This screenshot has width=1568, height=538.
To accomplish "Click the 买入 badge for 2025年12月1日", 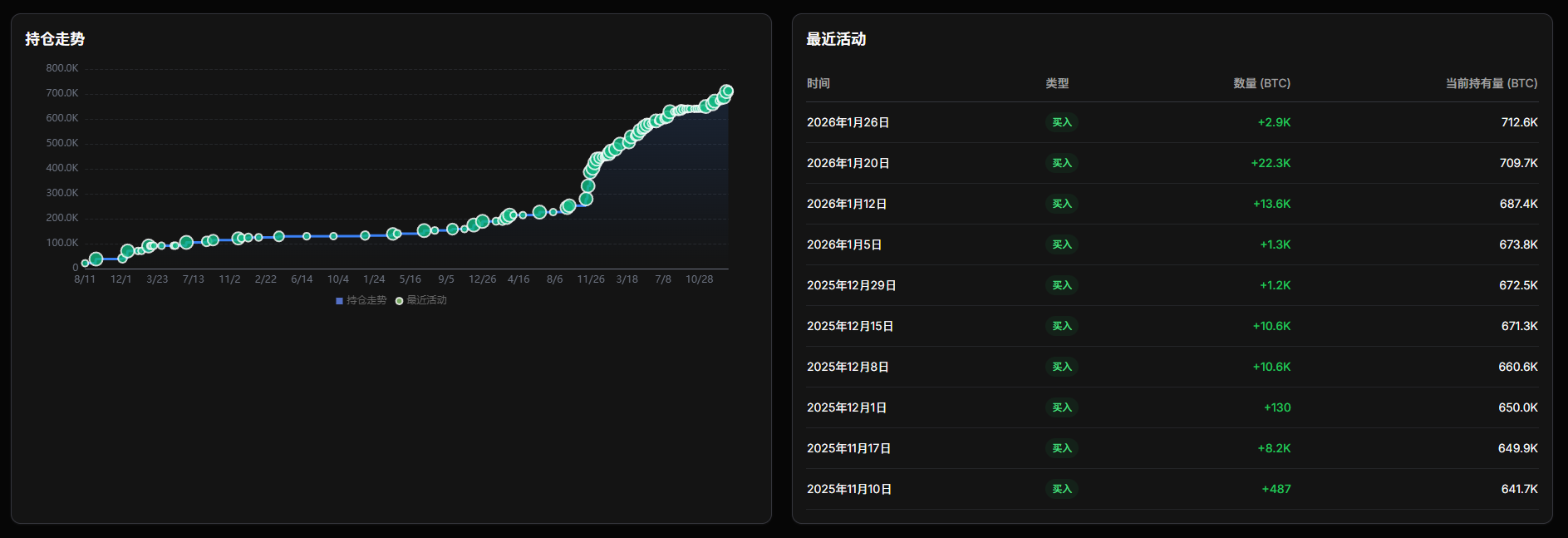I will coord(1061,407).
